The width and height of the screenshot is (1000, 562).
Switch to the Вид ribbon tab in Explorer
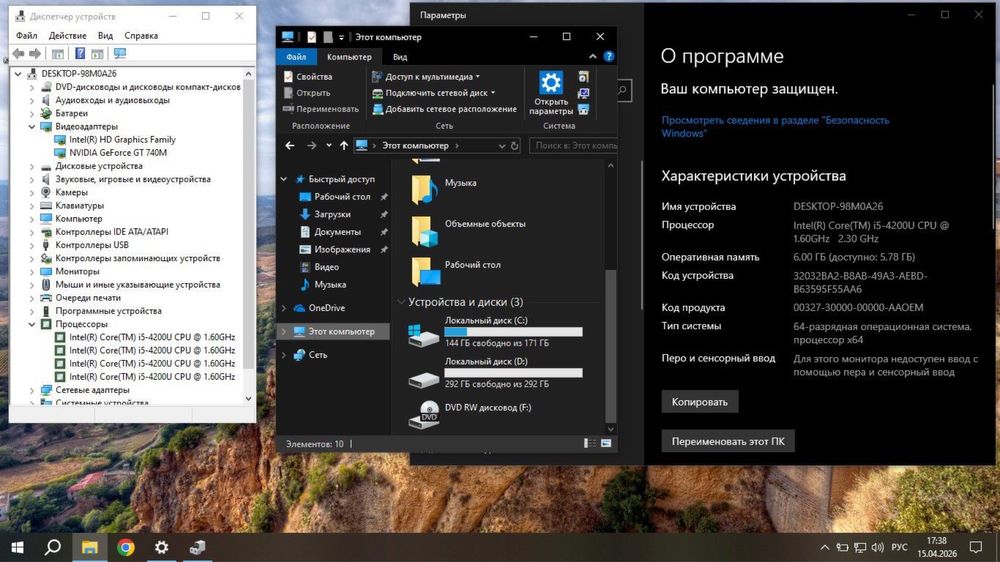click(400, 57)
